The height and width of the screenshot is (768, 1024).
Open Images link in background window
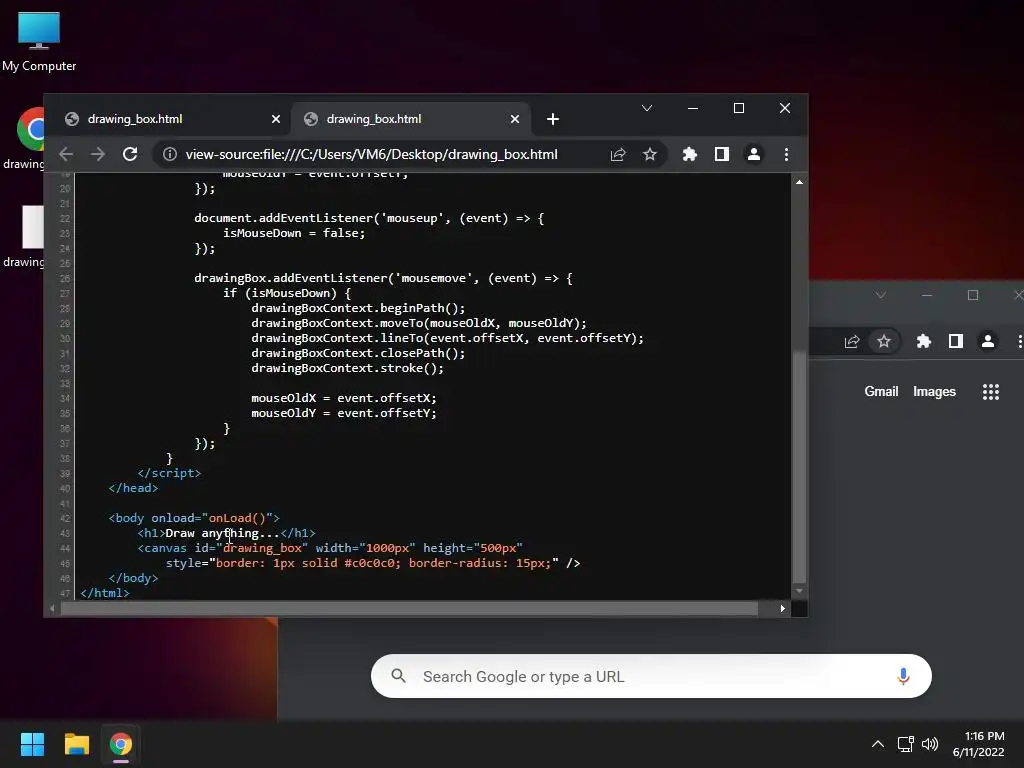(x=934, y=391)
